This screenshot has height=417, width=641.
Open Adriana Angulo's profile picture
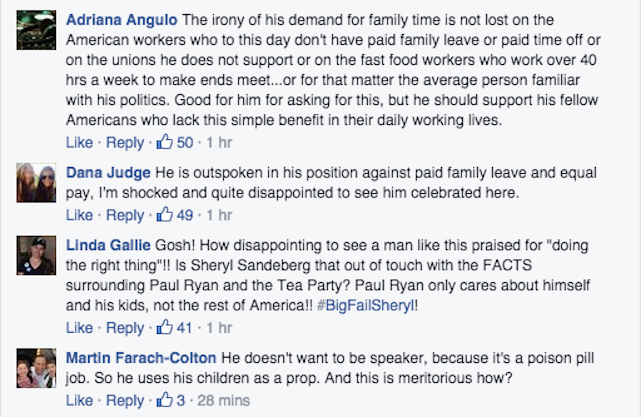(36, 30)
